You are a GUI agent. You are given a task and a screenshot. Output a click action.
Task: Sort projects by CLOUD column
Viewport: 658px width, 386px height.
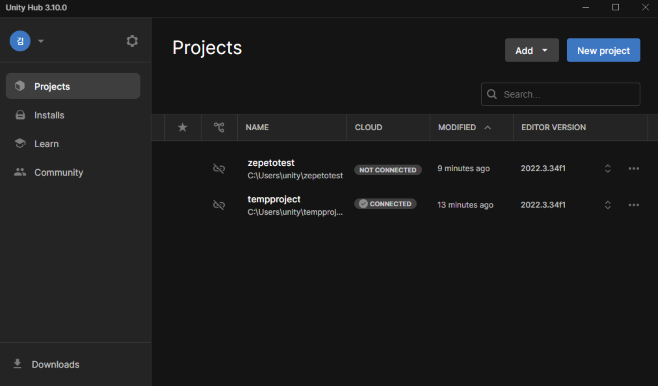[368, 127]
